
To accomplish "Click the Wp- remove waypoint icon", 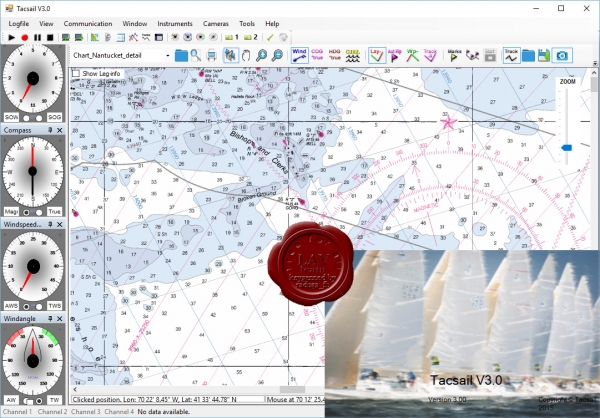I will click(412, 56).
